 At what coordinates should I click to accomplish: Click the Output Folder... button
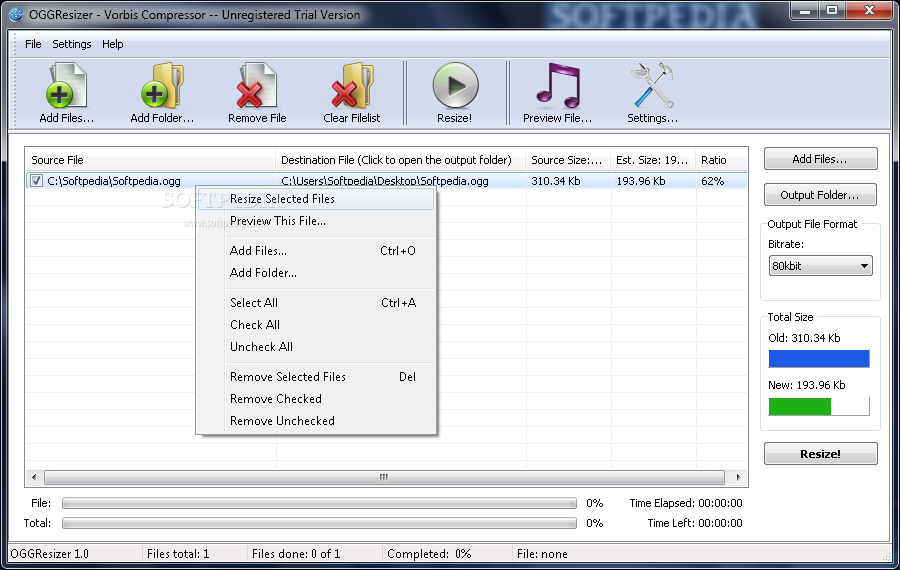[x=820, y=195]
